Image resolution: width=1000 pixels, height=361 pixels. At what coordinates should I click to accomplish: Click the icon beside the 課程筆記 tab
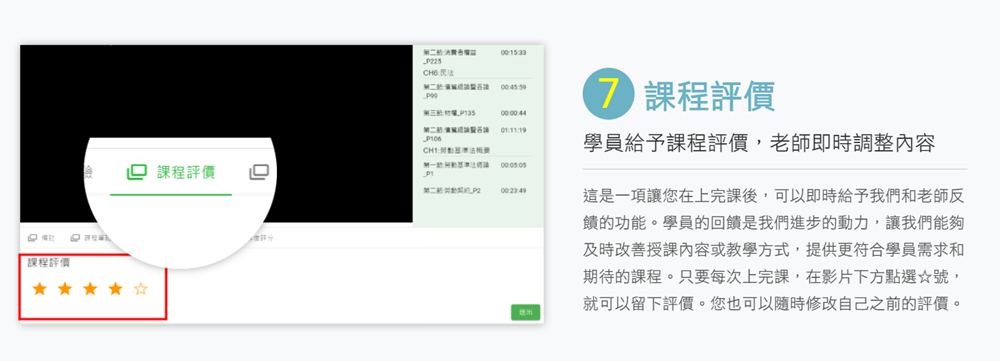[x=75, y=238]
